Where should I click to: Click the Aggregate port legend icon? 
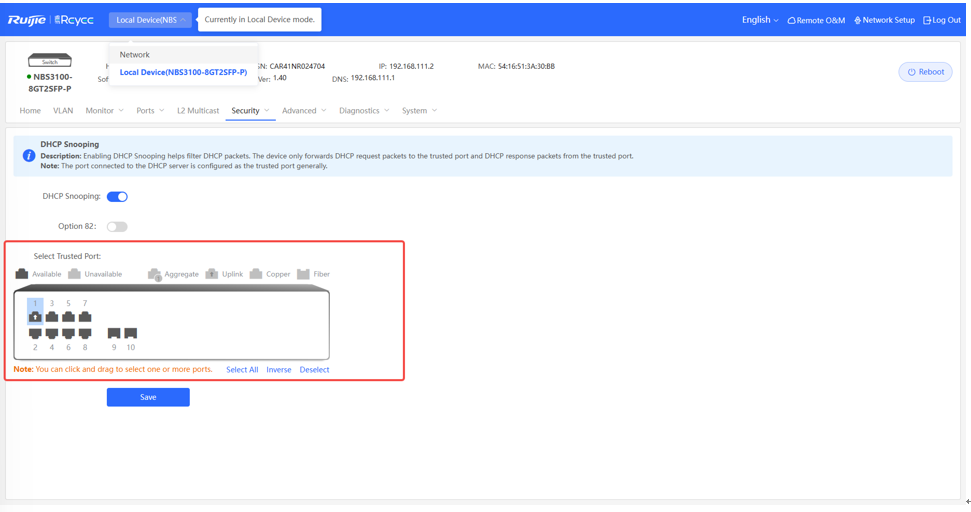(x=154, y=274)
